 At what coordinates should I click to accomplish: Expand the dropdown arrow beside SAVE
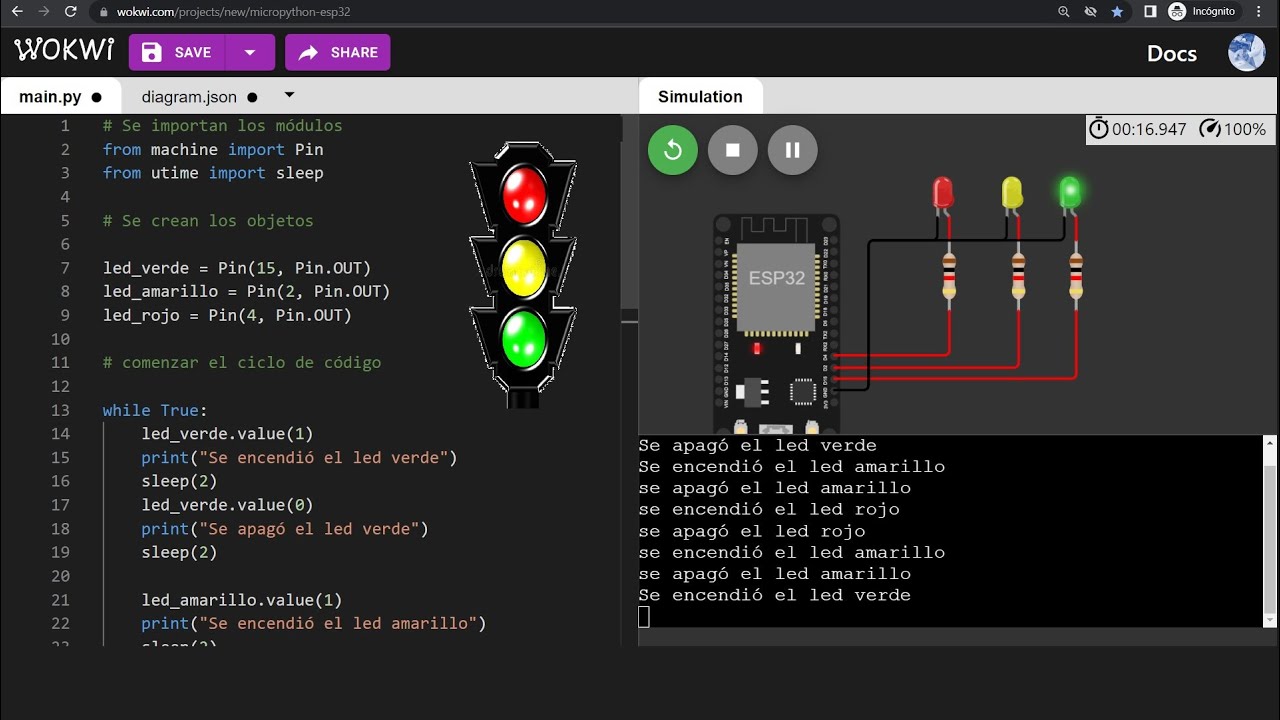(250, 52)
